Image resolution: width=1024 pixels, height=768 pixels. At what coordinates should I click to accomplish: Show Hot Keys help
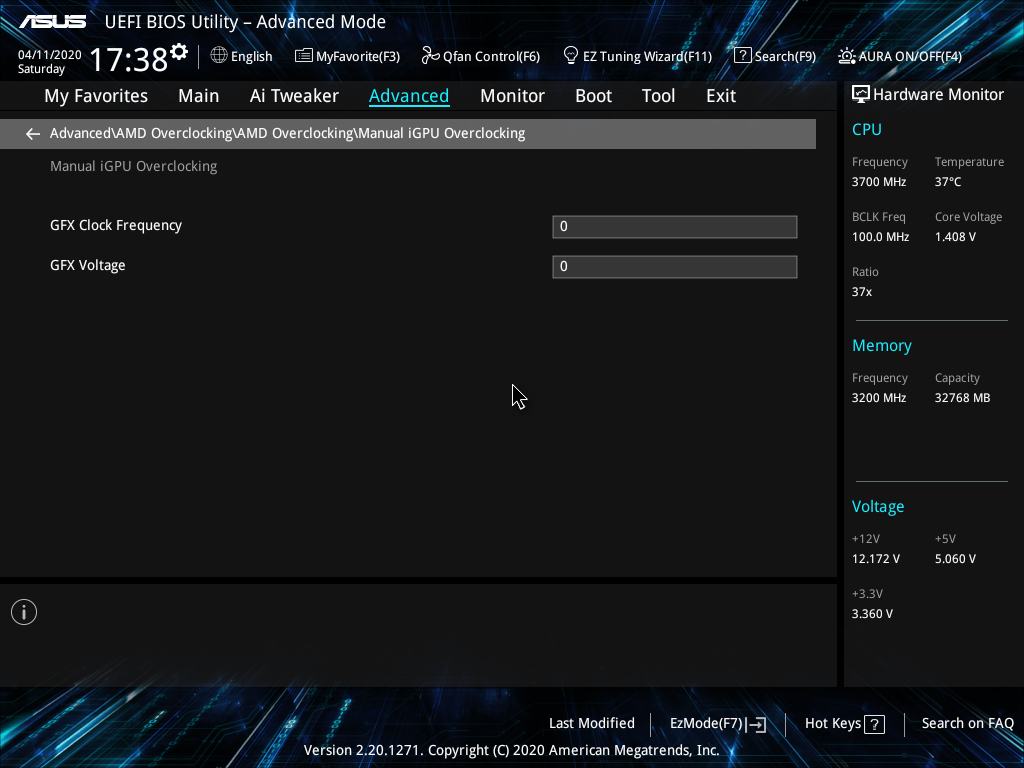(833, 724)
